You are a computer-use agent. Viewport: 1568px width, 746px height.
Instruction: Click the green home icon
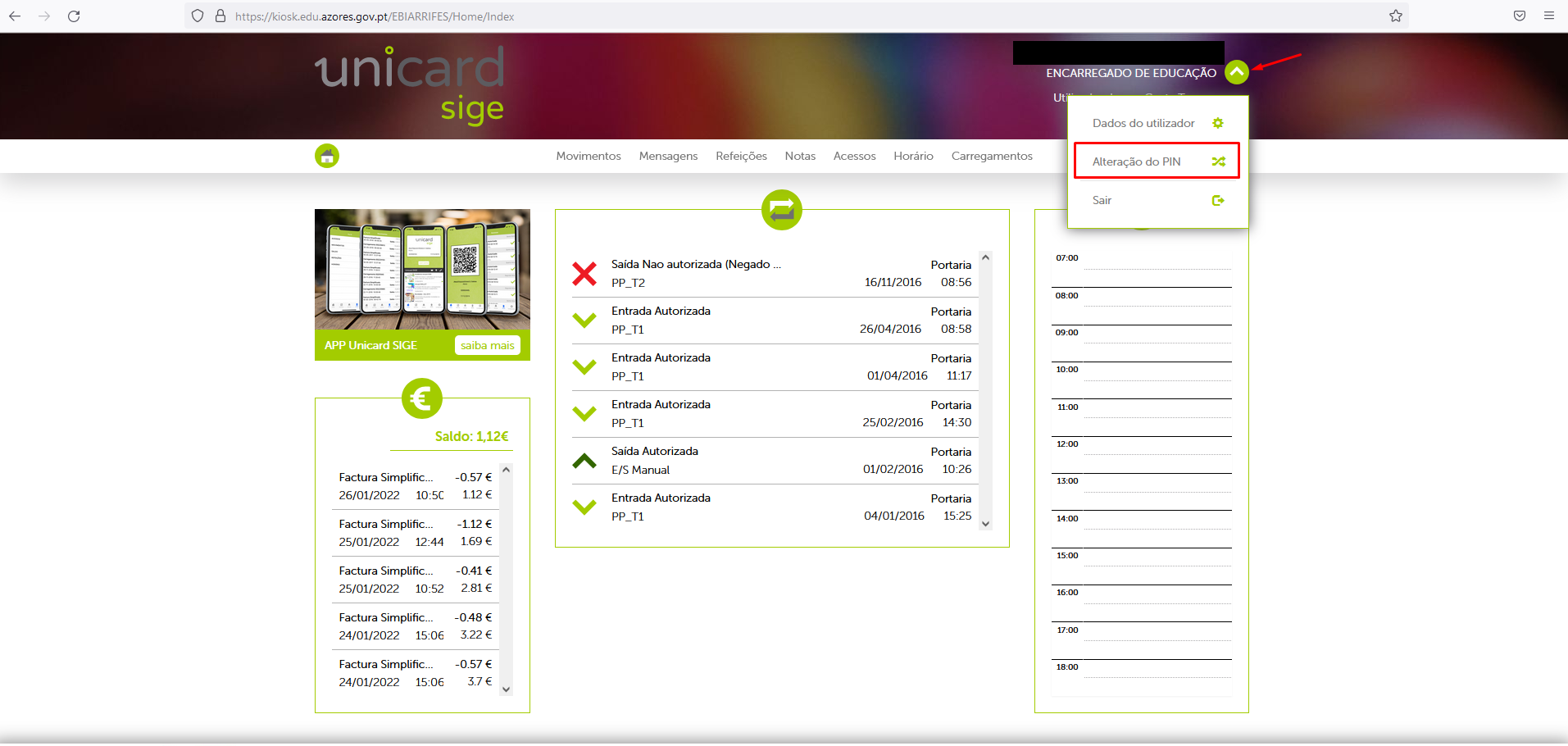pyautogui.click(x=327, y=156)
